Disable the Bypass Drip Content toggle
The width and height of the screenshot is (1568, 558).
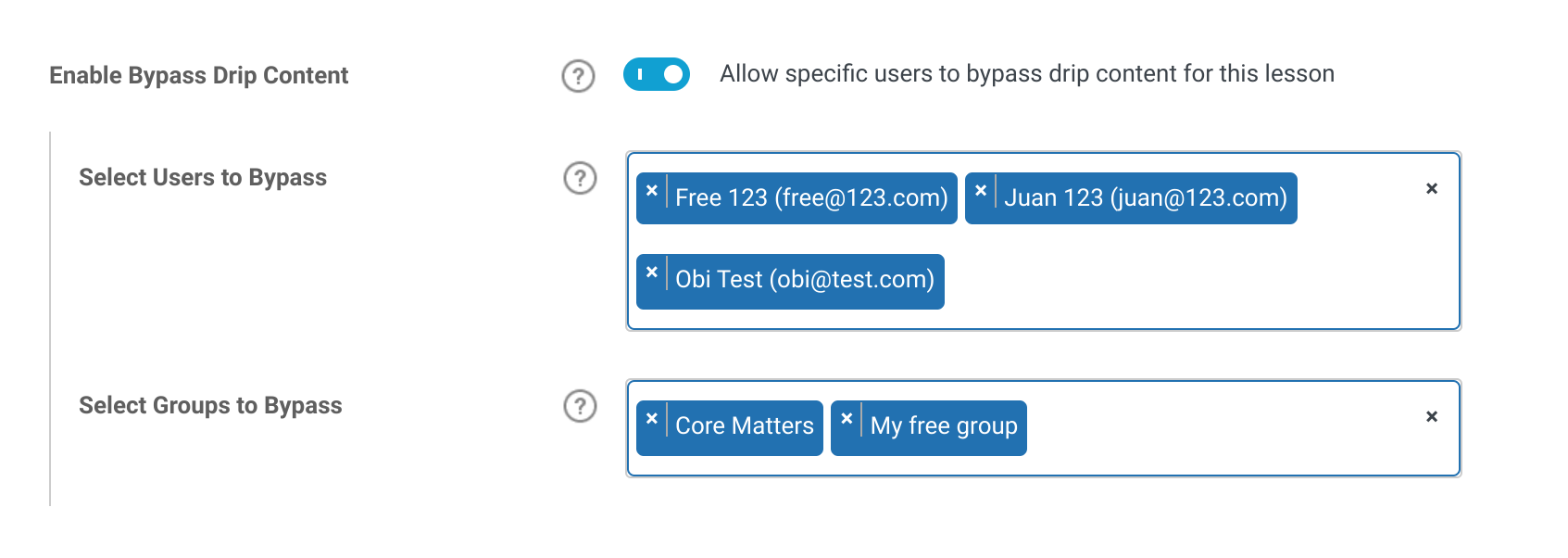(x=657, y=74)
